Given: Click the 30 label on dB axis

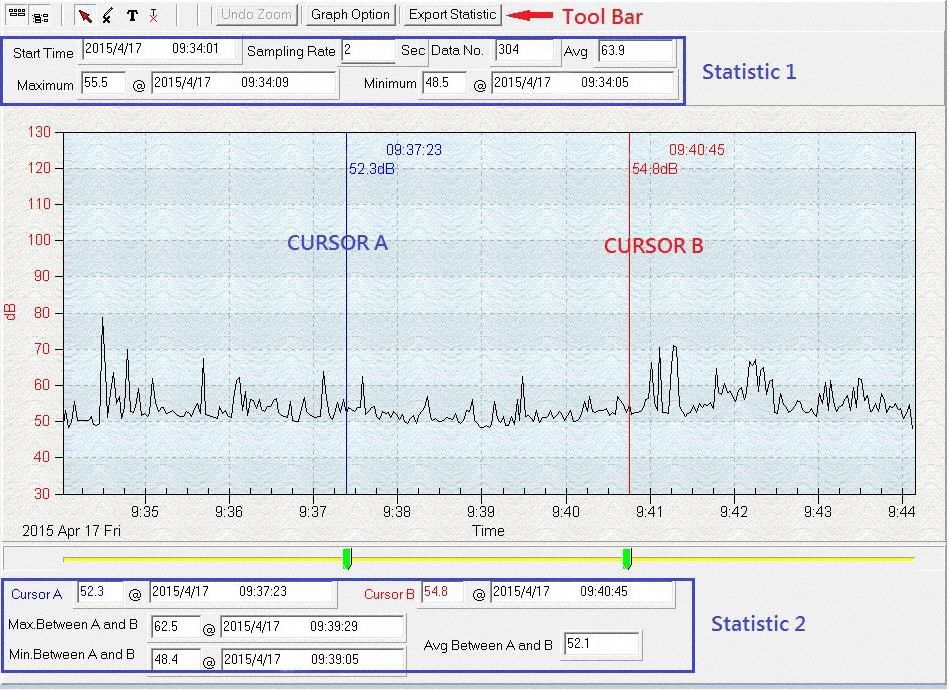Looking at the screenshot, I should click(x=42, y=494).
